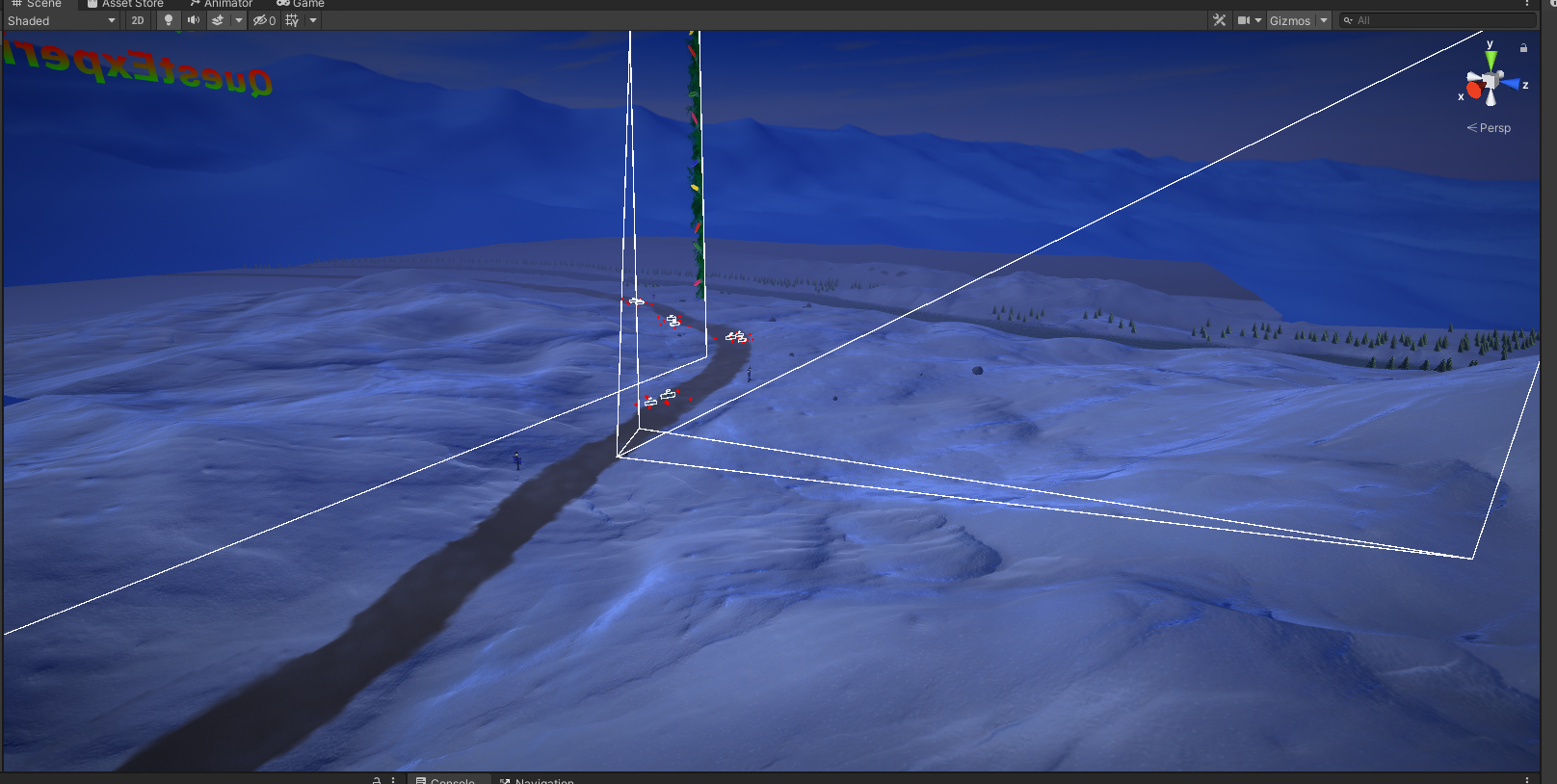
Task: Focus the scene search field
Action: [x=1437, y=20]
